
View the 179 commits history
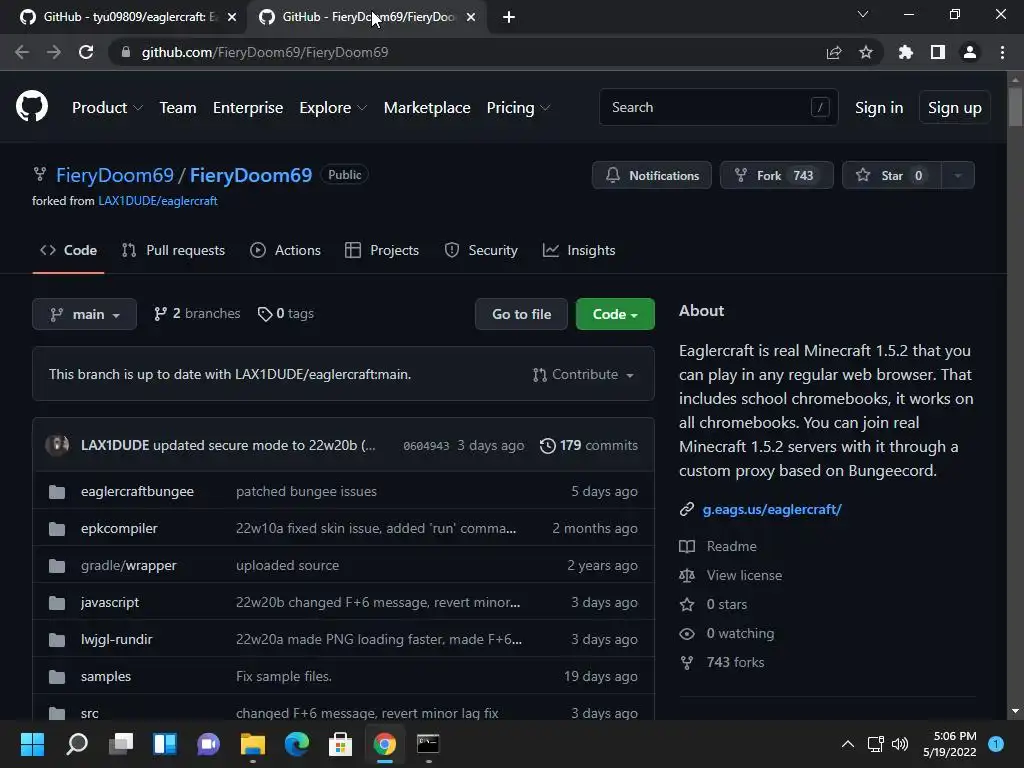click(x=589, y=445)
